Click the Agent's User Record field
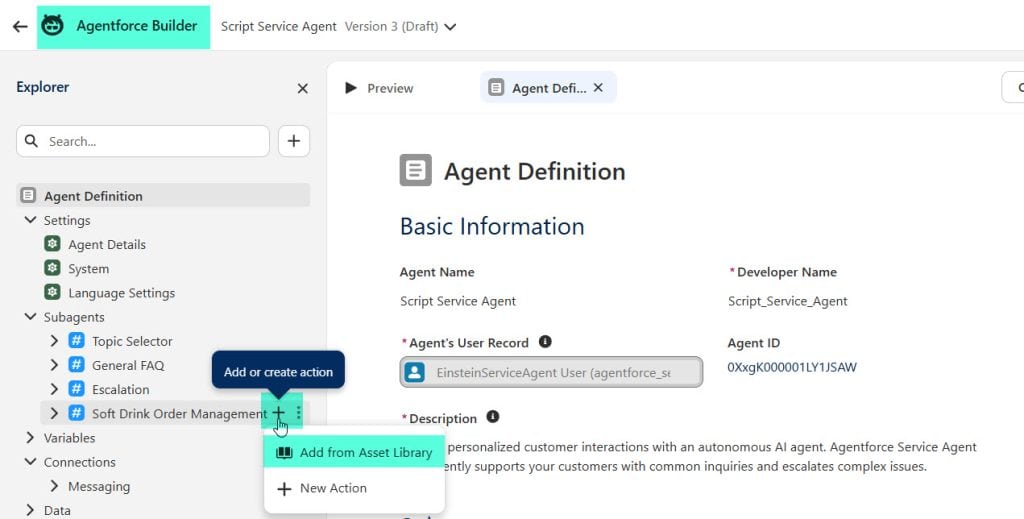The width and height of the screenshot is (1024, 519). [551, 372]
